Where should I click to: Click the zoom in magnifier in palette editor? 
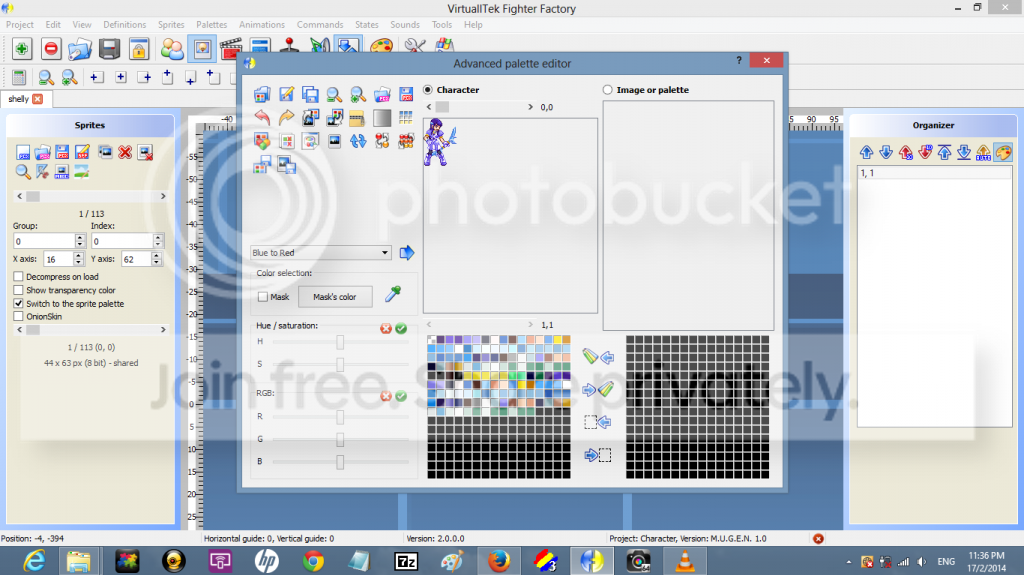[x=358, y=95]
